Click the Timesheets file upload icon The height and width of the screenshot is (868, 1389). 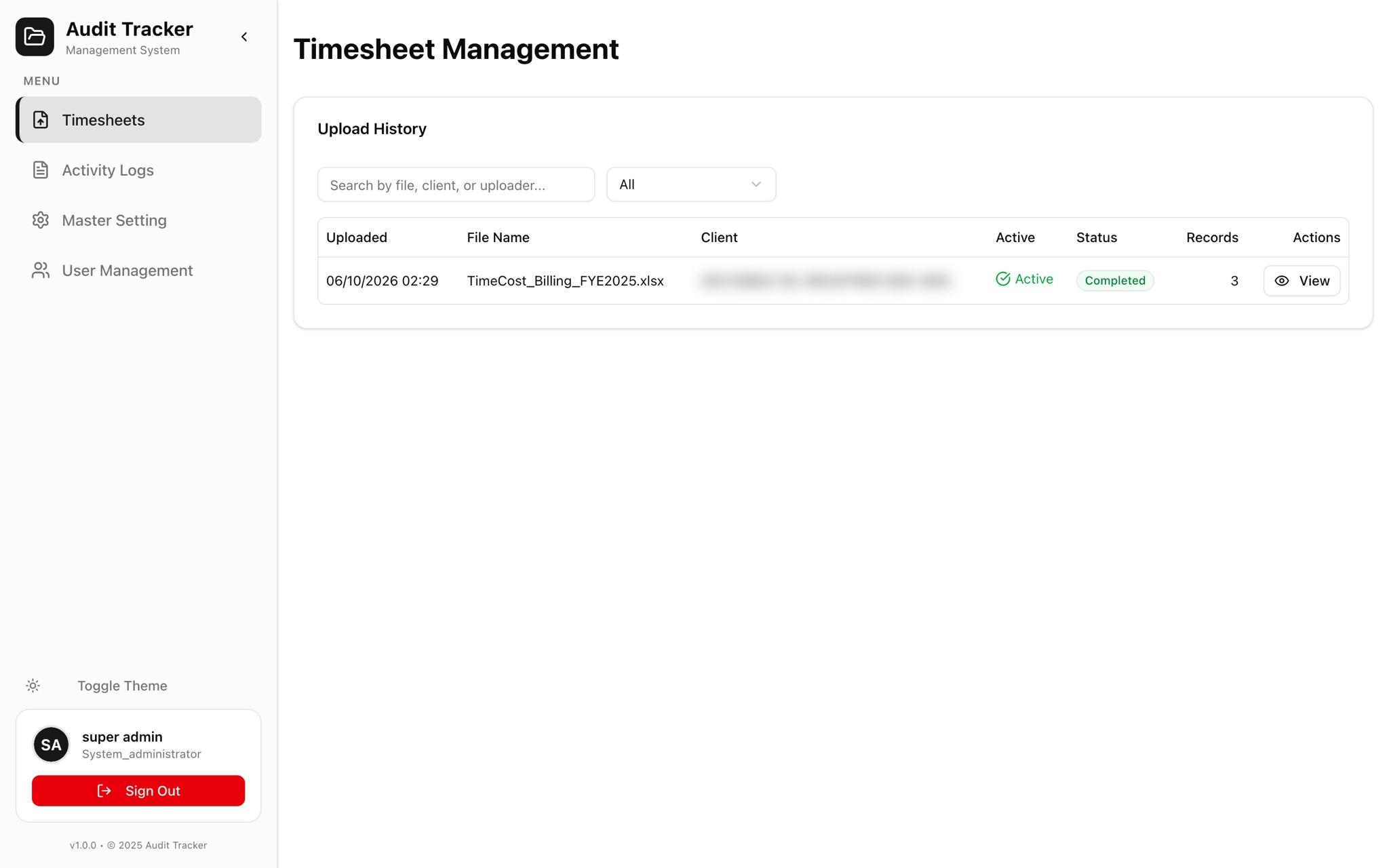pos(41,120)
